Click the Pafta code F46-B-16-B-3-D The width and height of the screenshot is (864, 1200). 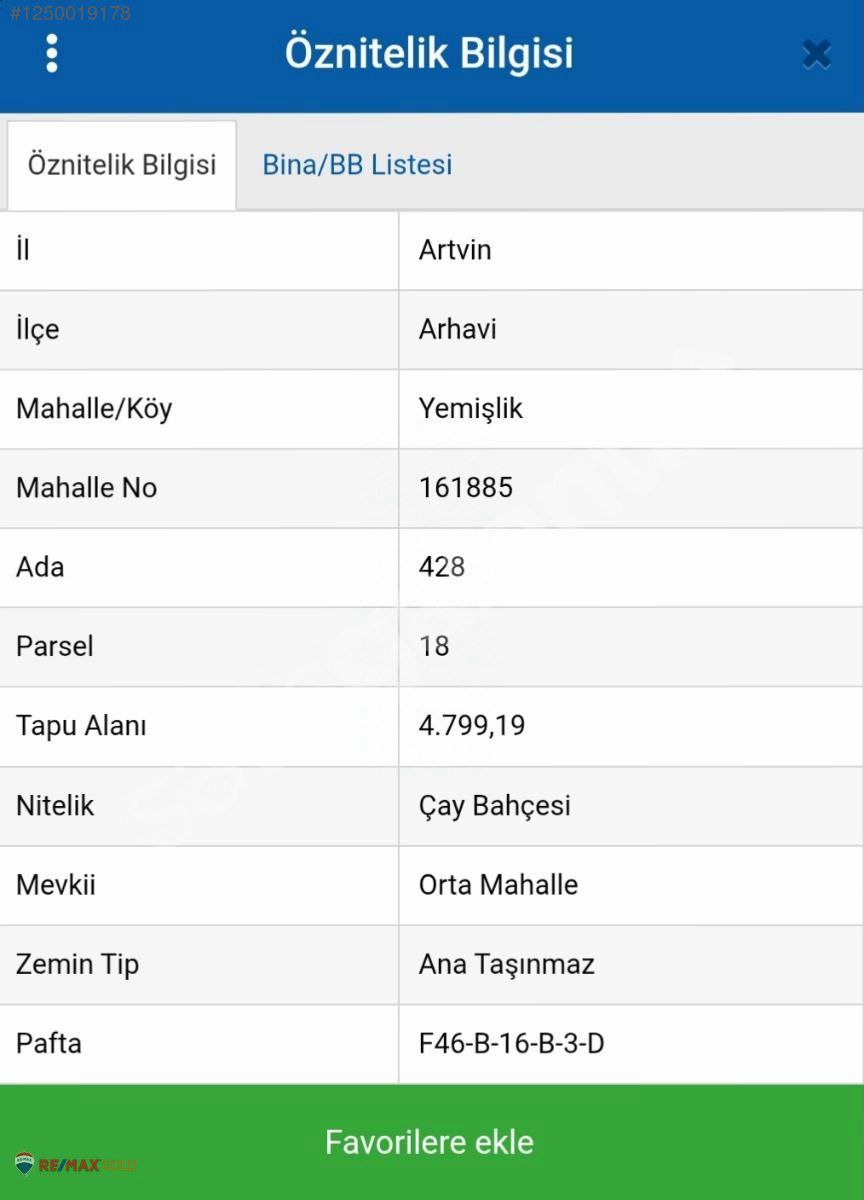[x=512, y=1043]
